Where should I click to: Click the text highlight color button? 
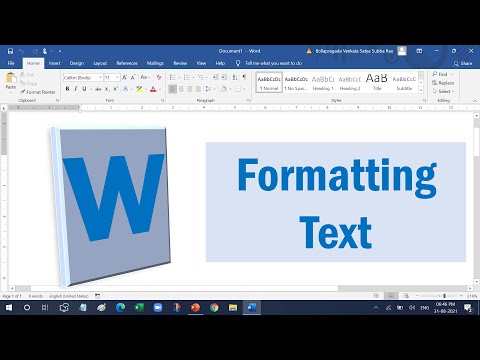[x=139, y=89]
